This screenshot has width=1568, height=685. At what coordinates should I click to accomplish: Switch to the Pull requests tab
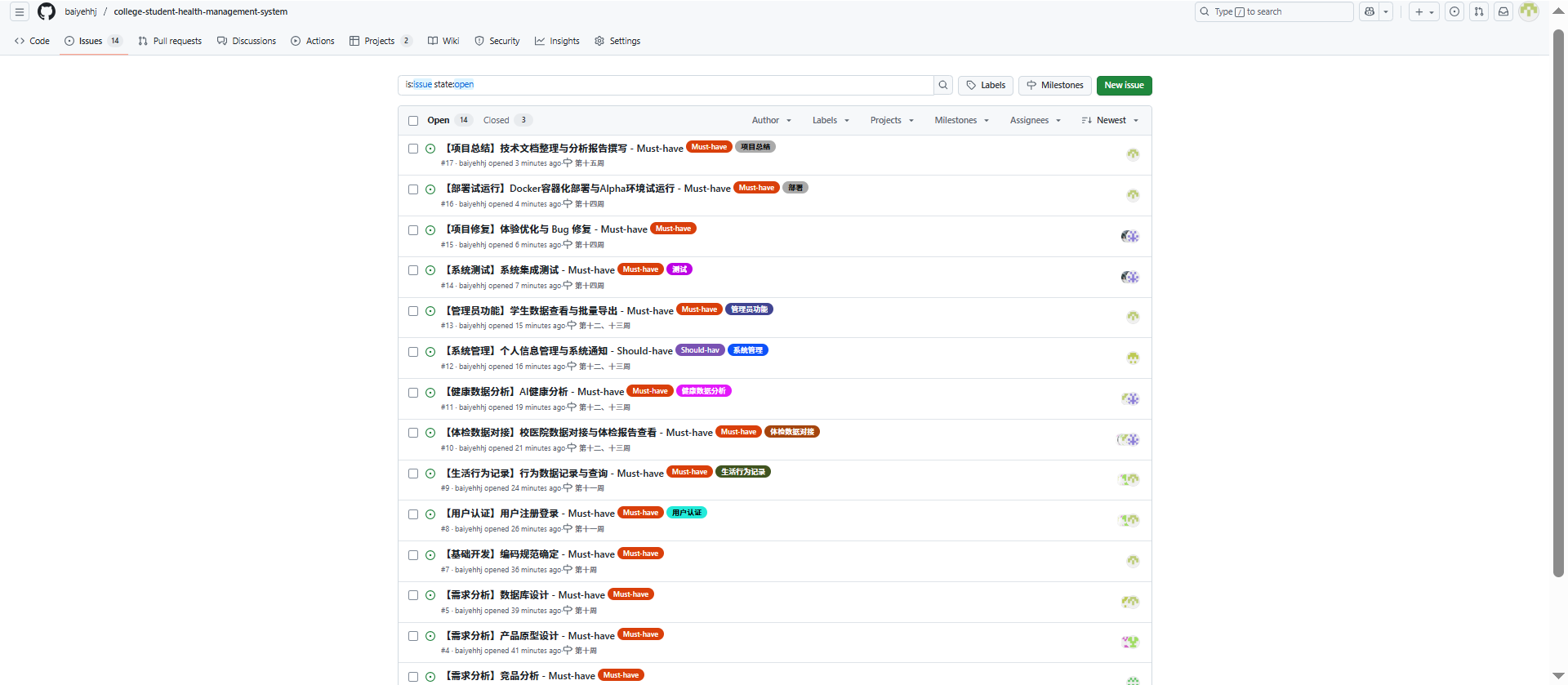pyautogui.click(x=170, y=41)
